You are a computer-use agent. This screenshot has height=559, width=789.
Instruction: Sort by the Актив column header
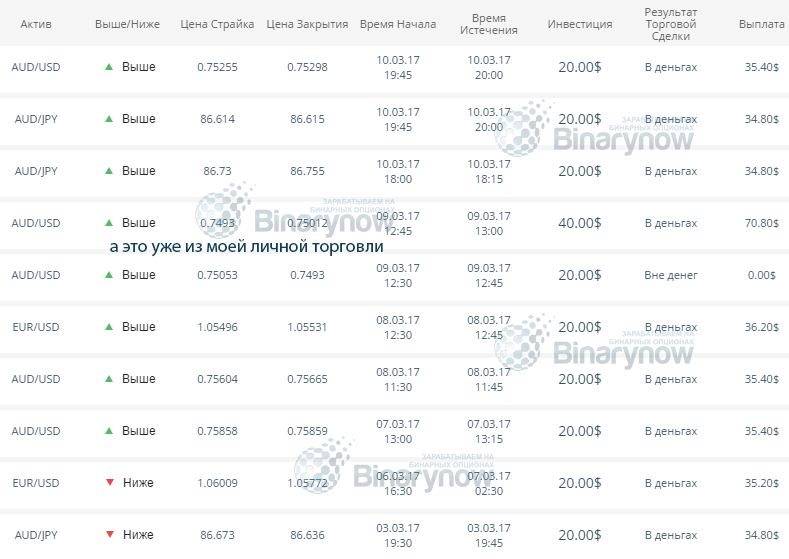point(36,24)
